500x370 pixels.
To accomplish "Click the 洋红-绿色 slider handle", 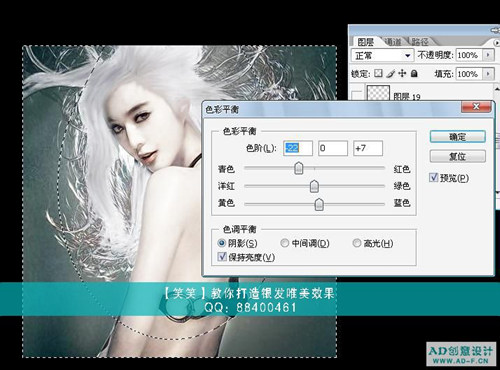I will click(314, 186).
